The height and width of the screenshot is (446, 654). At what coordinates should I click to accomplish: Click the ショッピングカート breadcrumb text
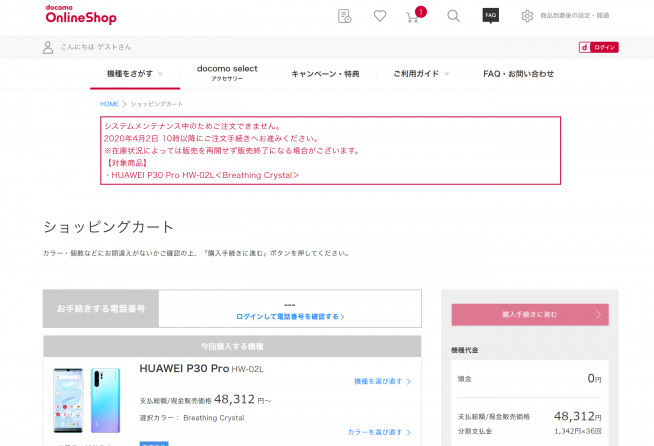157,104
